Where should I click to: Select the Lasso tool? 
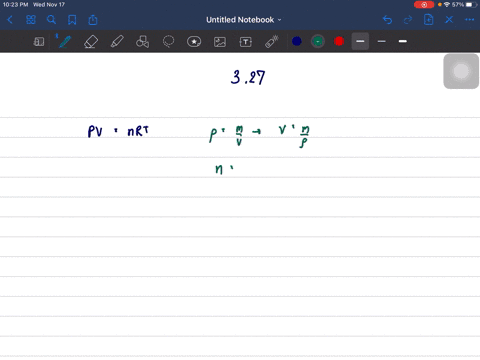click(x=168, y=42)
